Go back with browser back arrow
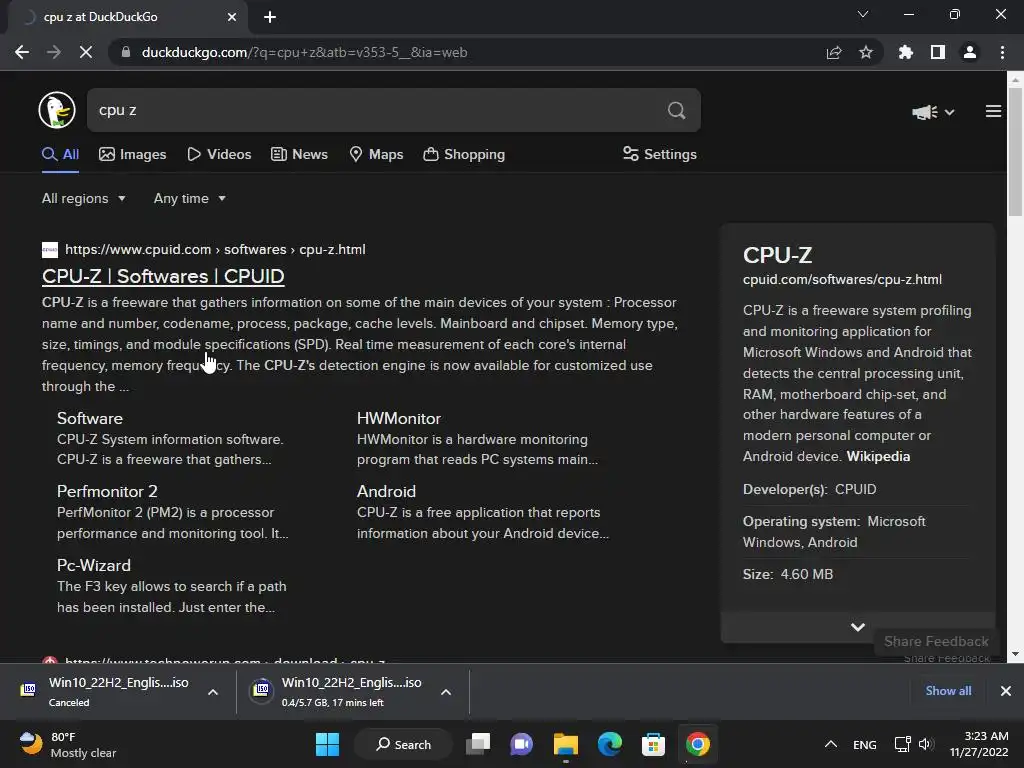 click(22, 52)
